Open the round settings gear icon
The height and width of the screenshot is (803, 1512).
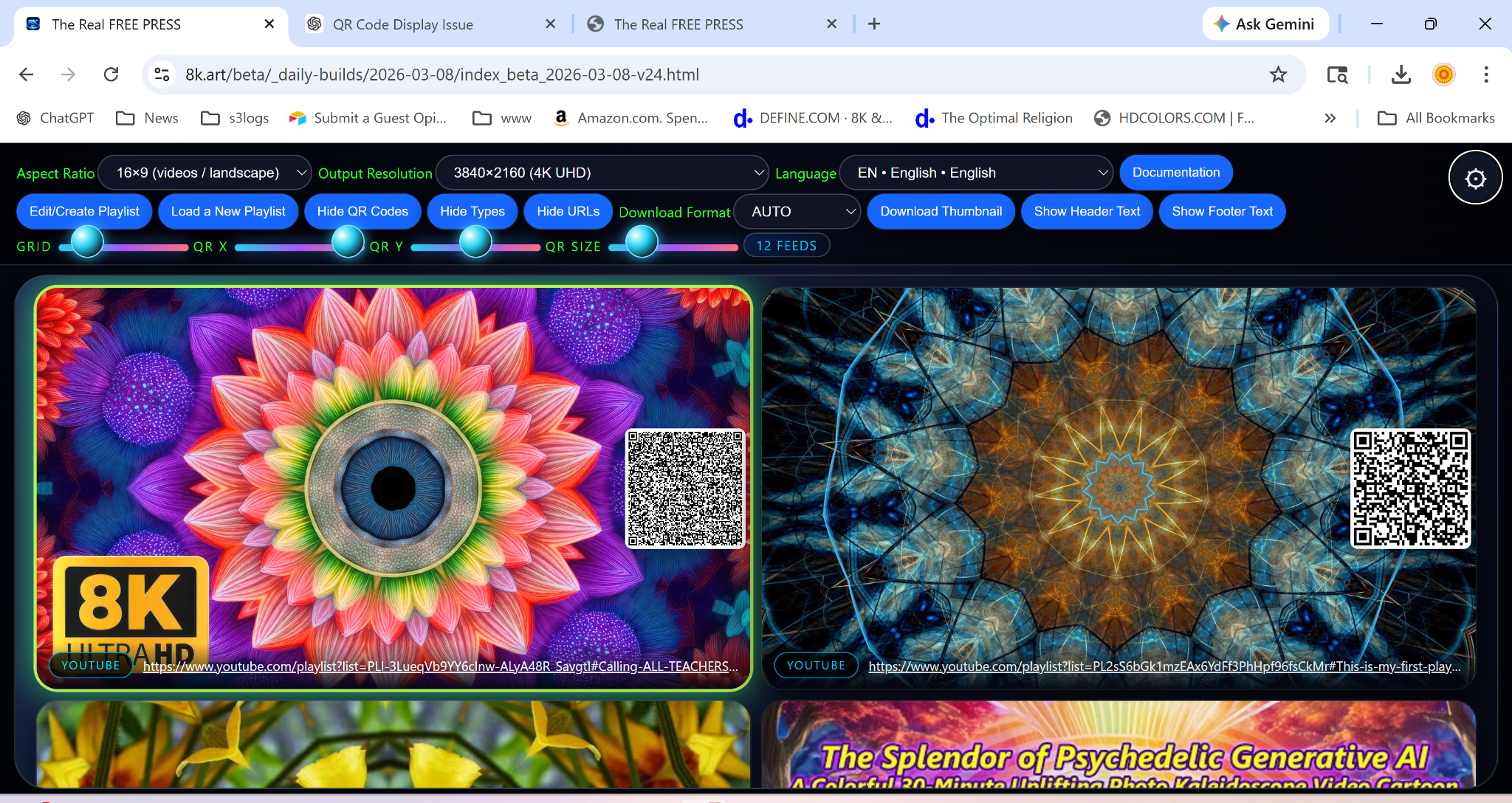click(x=1475, y=178)
